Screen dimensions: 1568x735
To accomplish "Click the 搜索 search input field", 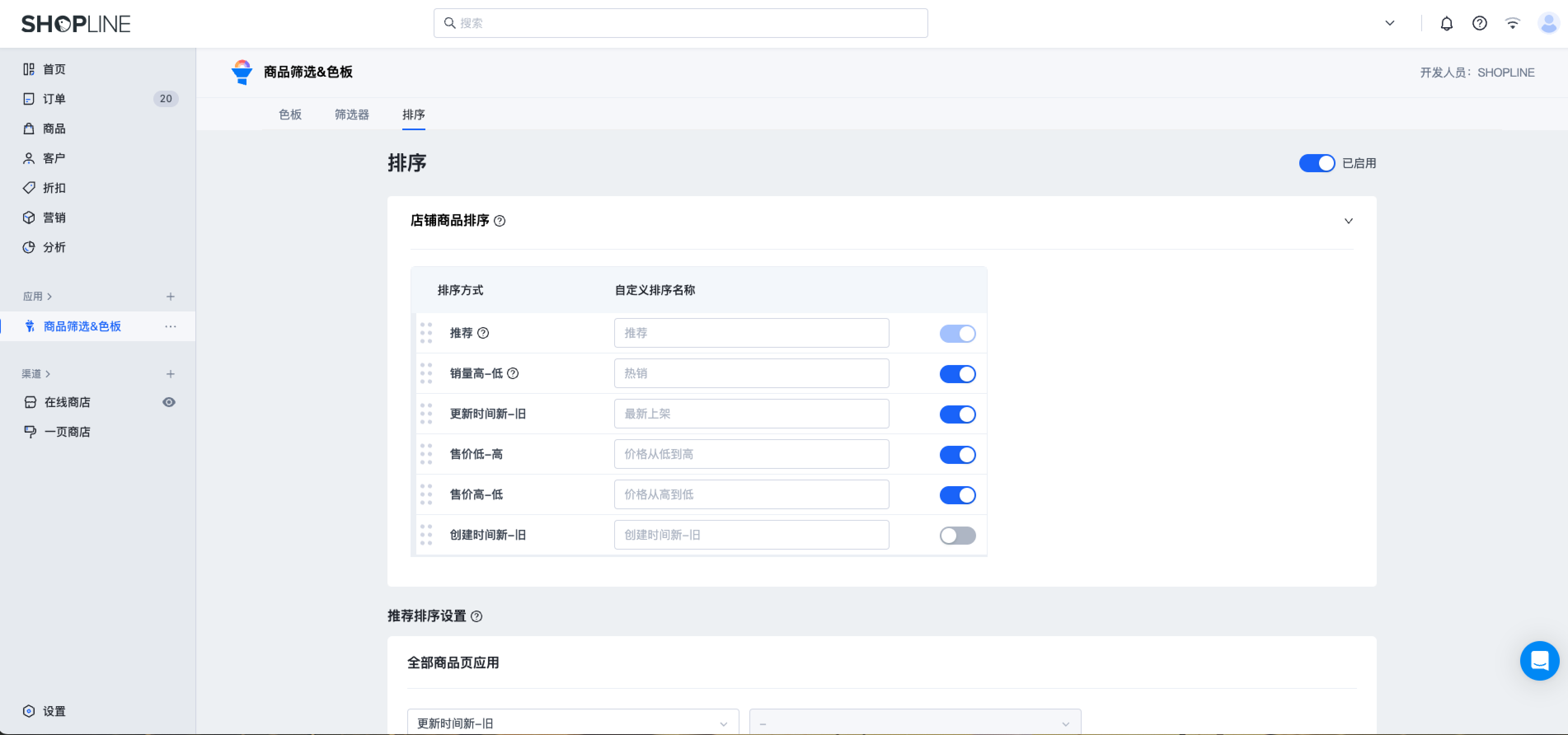I will [680, 23].
